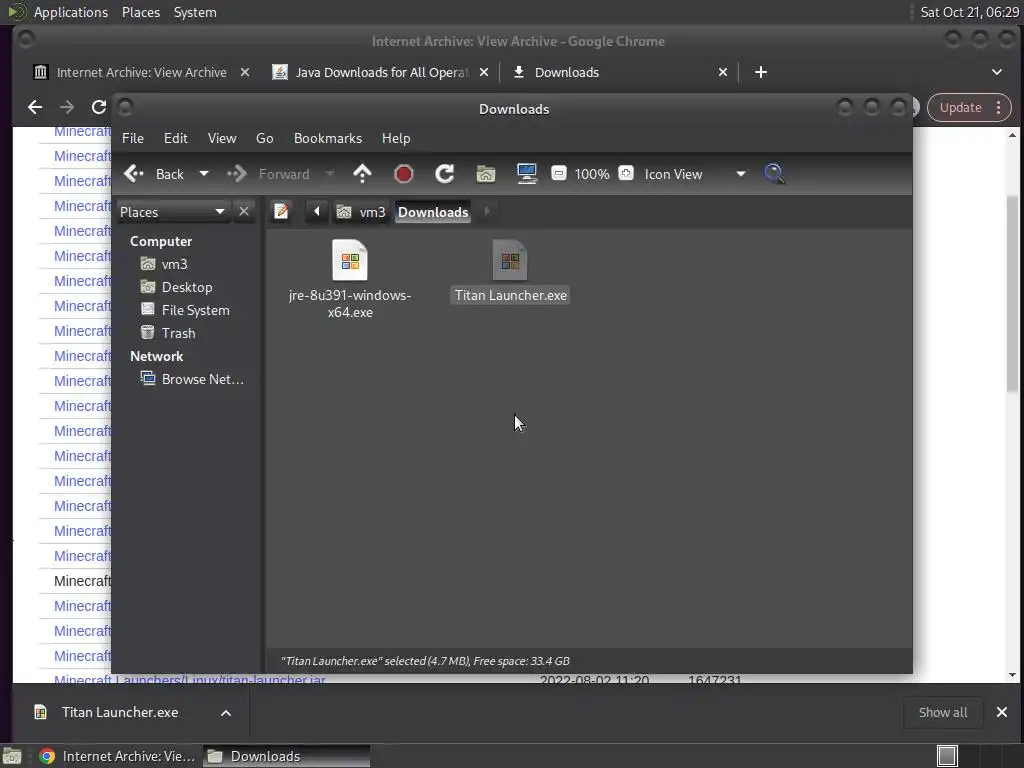This screenshot has width=1024, height=768.
Task: Open the Help menu
Action: click(x=396, y=138)
